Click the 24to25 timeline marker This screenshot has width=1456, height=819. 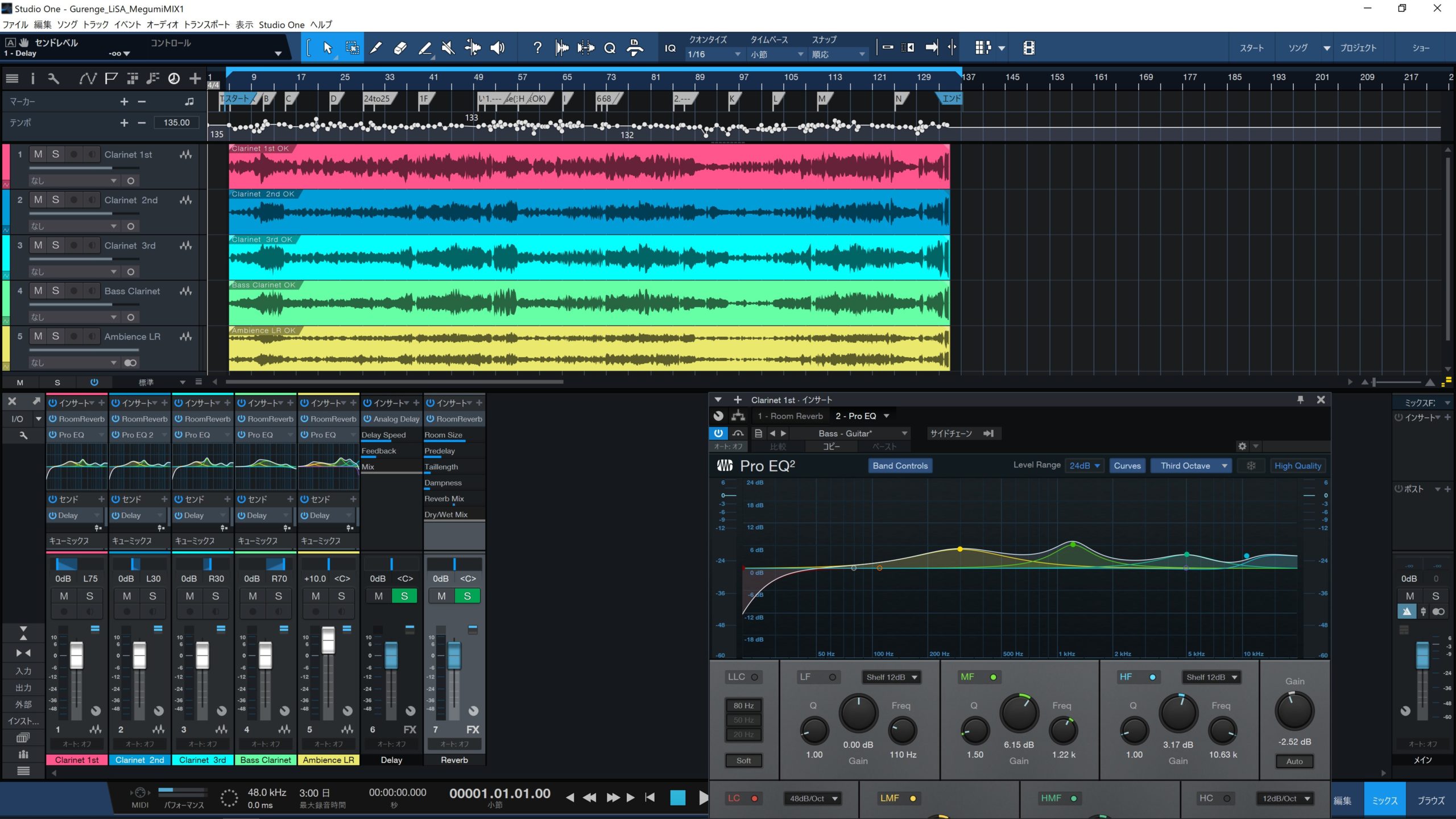coord(378,99)
